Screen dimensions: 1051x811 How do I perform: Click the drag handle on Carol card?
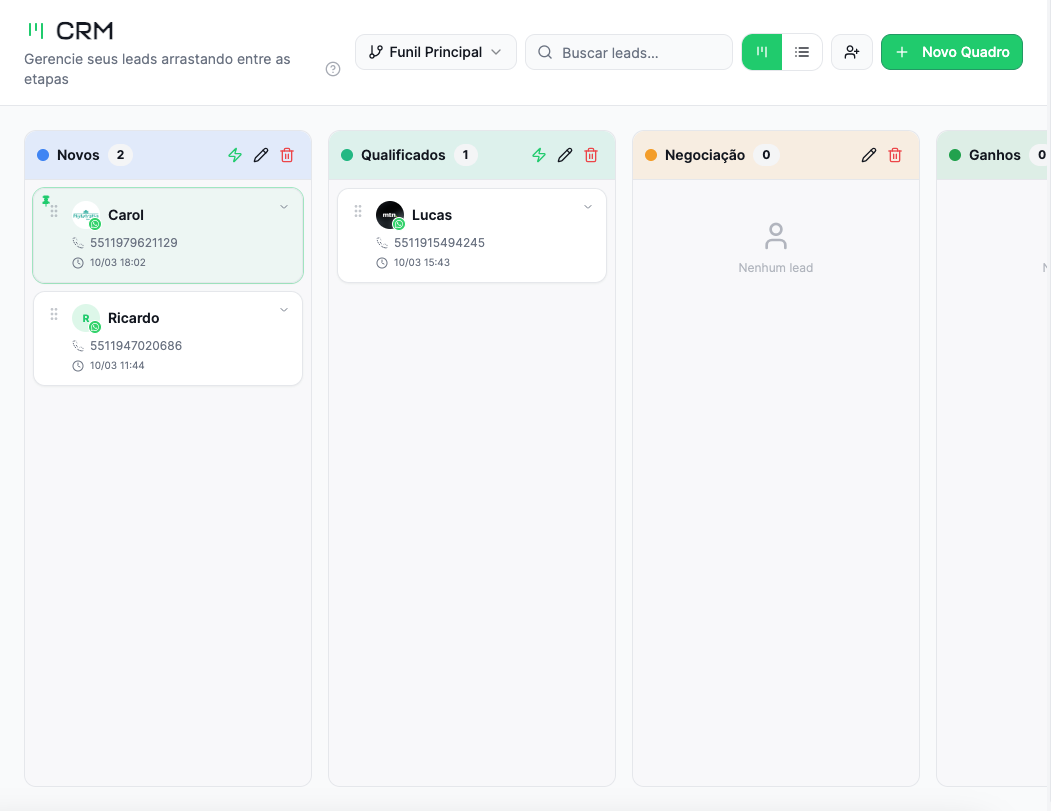coord(54,211)
